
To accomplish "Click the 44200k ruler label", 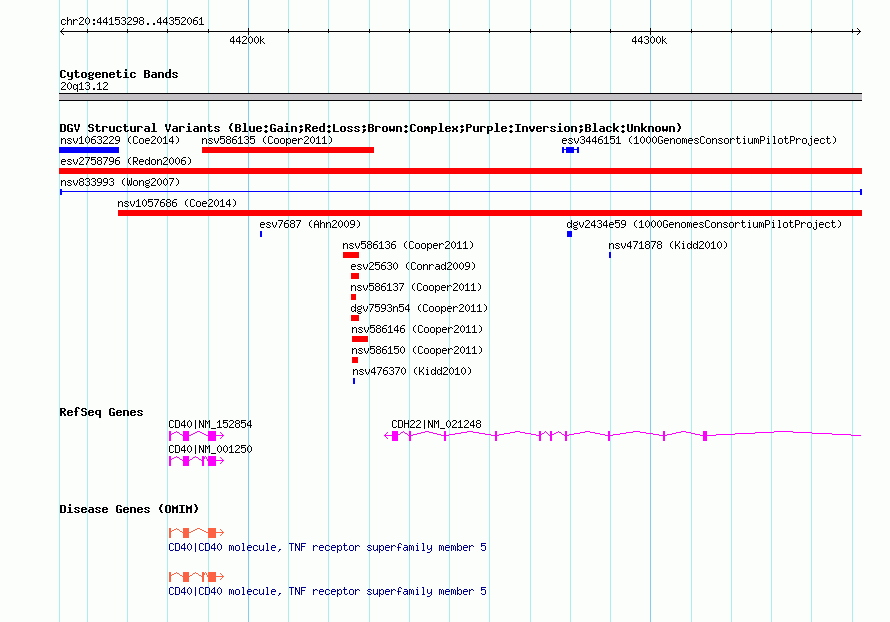I will tap(247, 40).
